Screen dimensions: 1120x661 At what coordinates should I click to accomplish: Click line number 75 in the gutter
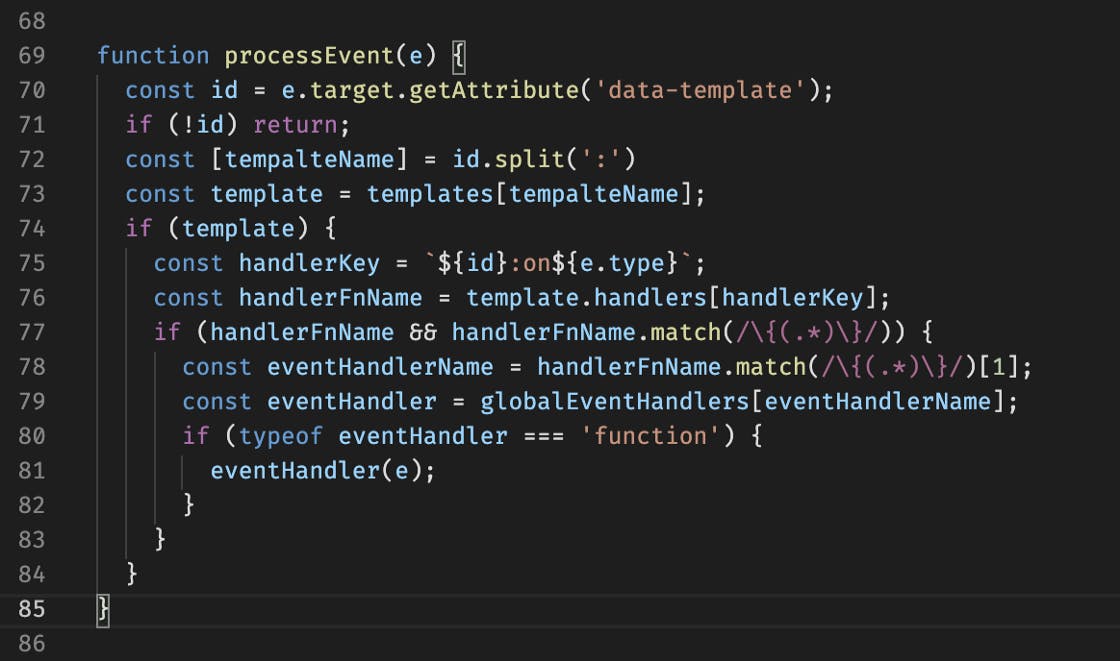pyautogui.click(x=30, y=262)
